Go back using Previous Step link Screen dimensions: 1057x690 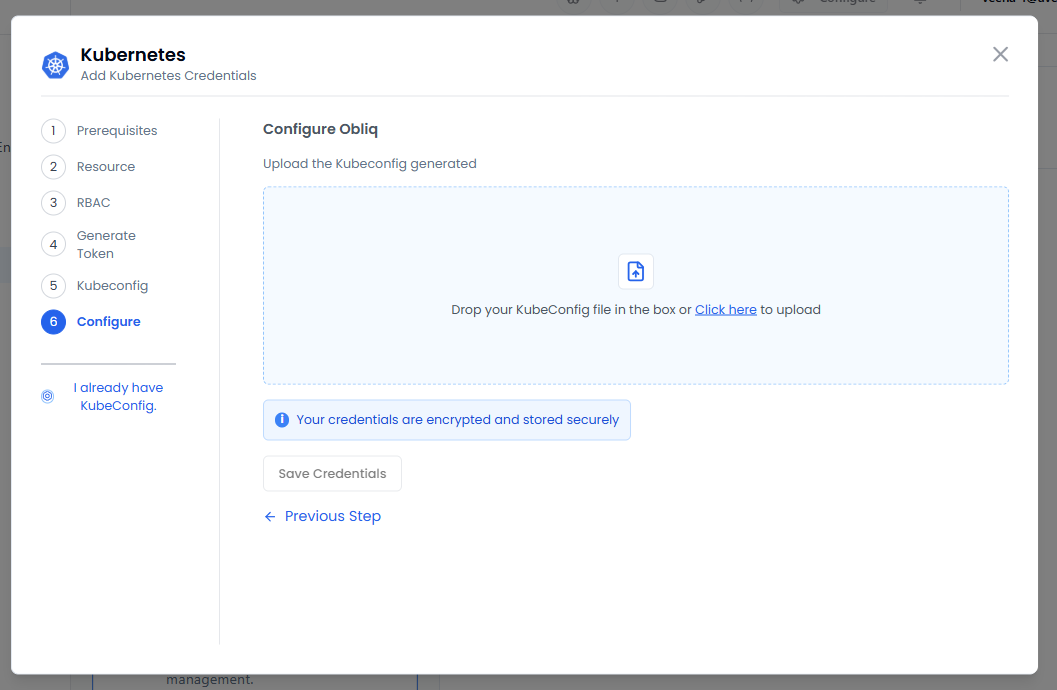coord(332,517)
